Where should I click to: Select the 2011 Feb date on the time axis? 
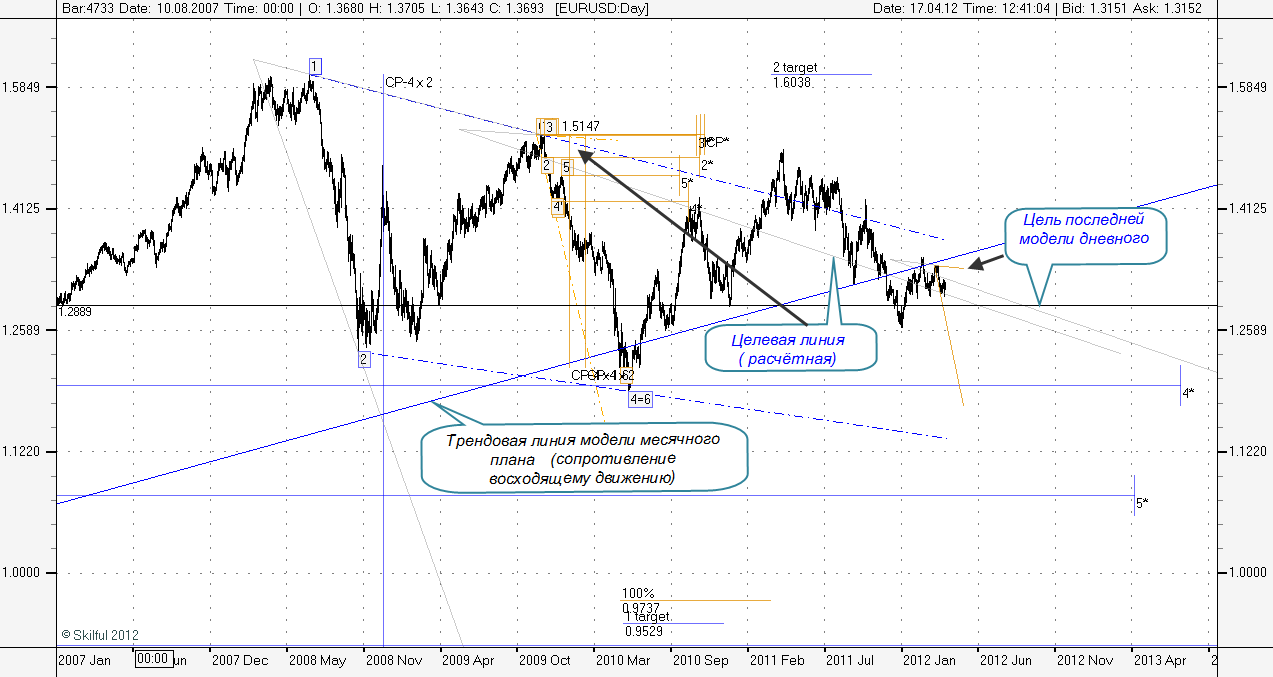point(777,660)
